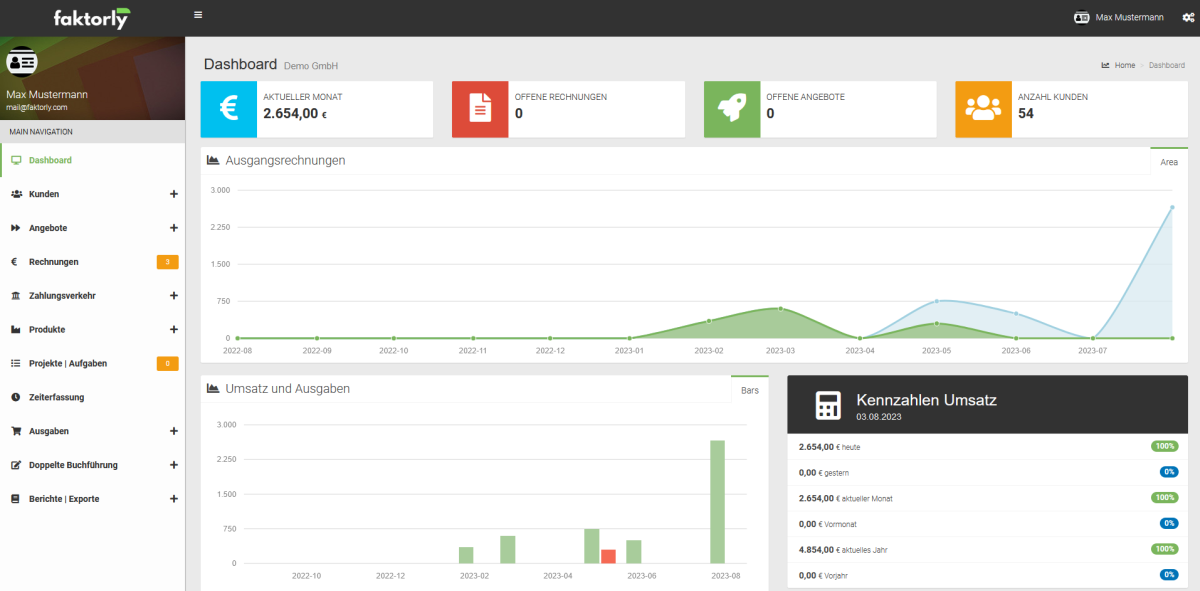Click the red document invoices icon
This screenshot has width=1200, height=591.
(480, 109)
